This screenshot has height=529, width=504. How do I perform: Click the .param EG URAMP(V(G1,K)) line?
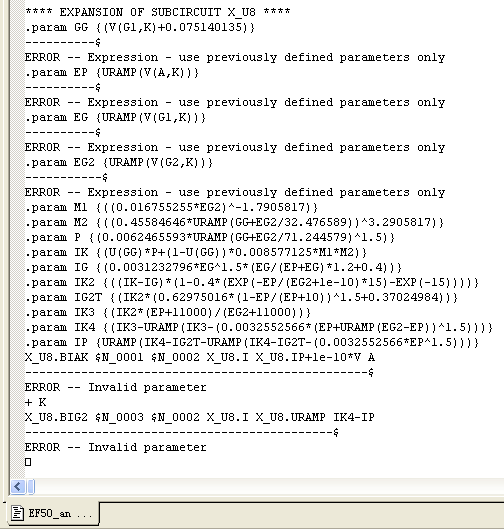115,117
